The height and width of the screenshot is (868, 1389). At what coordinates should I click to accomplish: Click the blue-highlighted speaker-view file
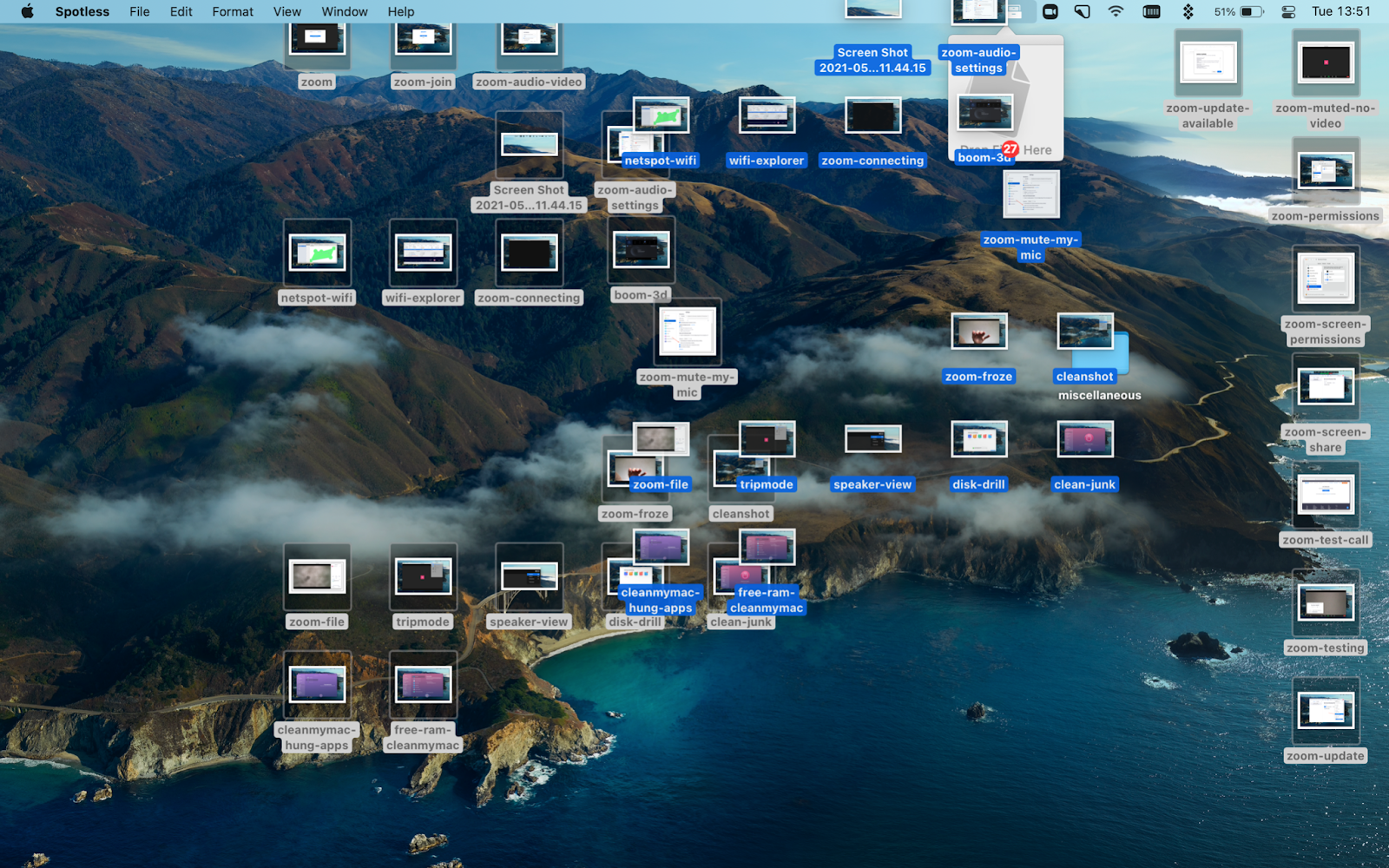[x=872, y=439]
